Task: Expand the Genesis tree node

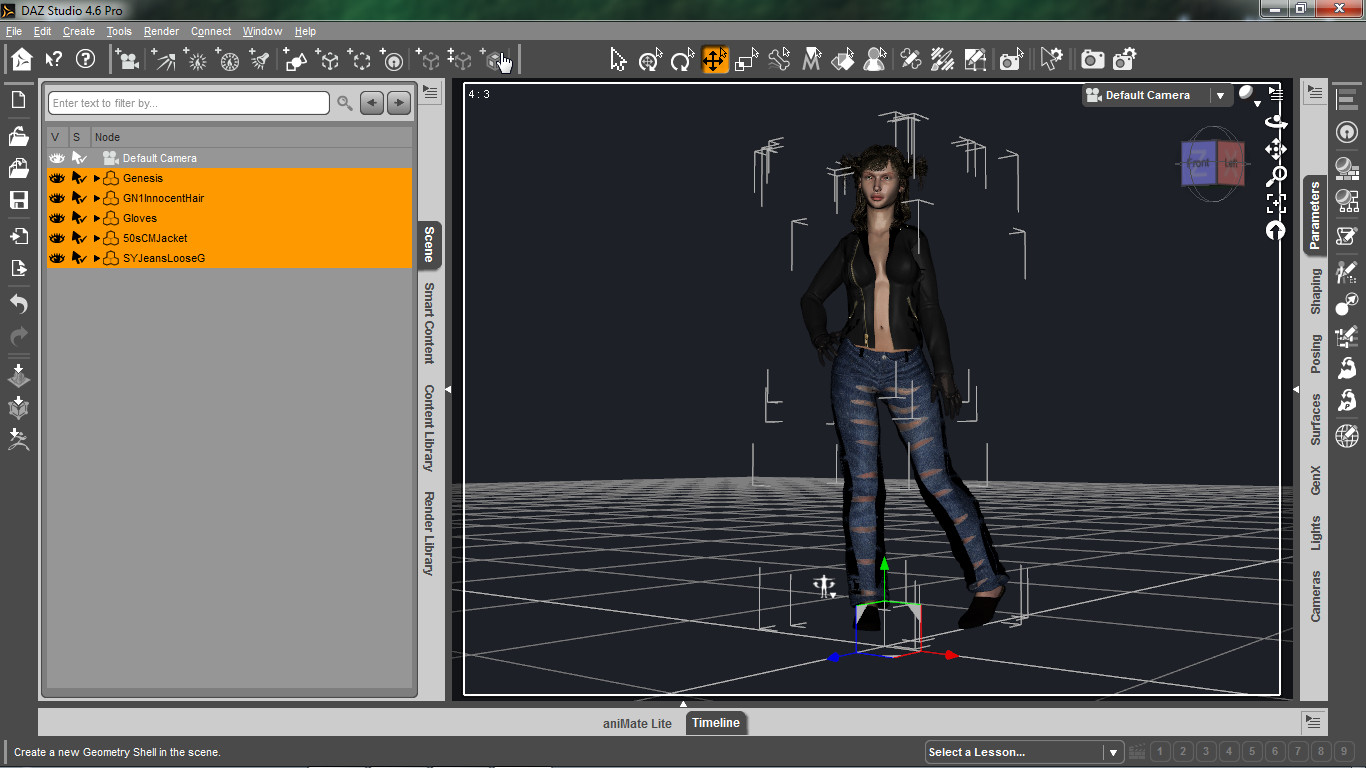Action: [x=97, y=178]
